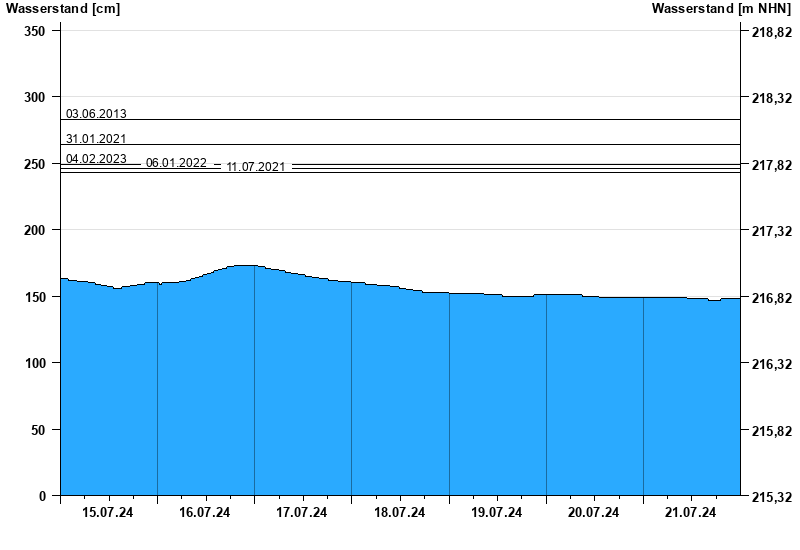Click the 19.07.24 date label
Viewport: 800px width, 550px height.
pos(497,513)
